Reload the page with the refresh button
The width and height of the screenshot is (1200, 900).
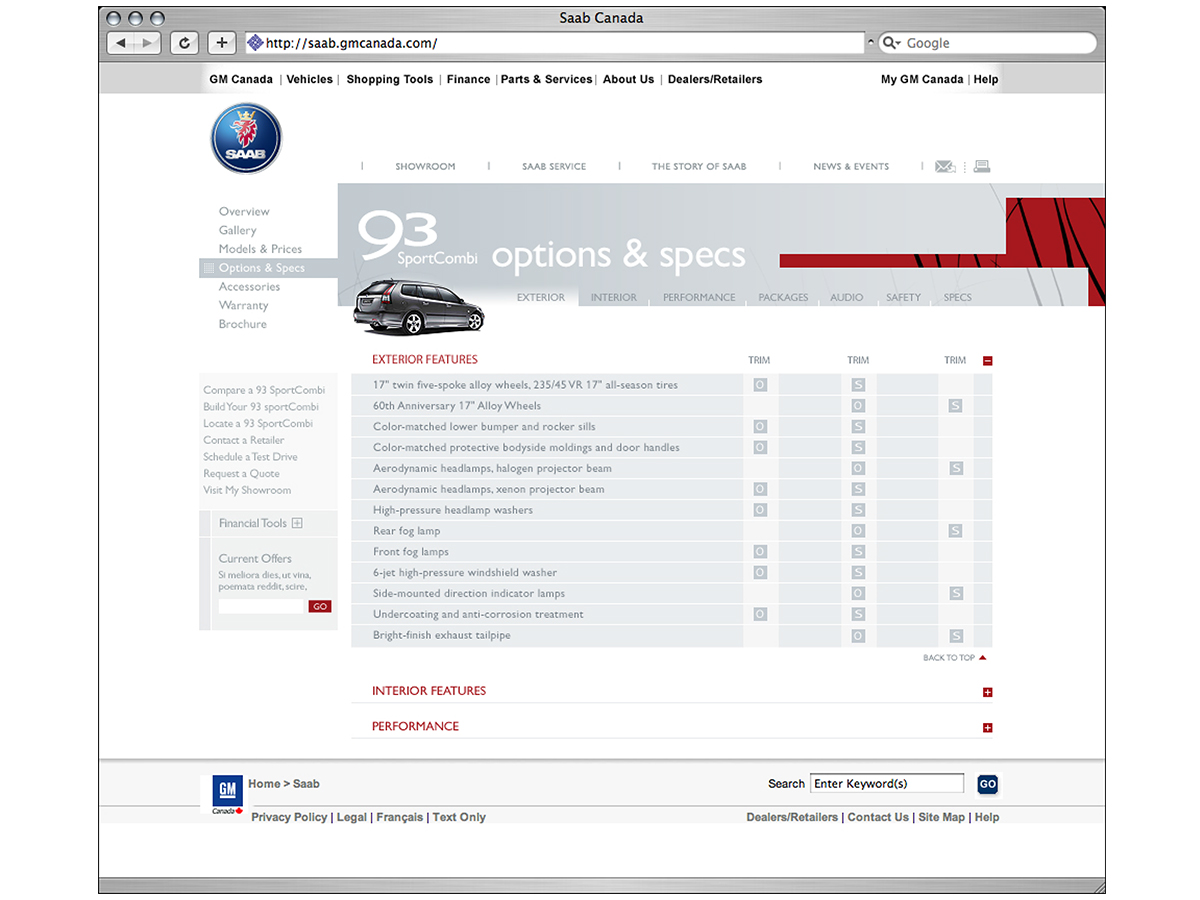184,43
